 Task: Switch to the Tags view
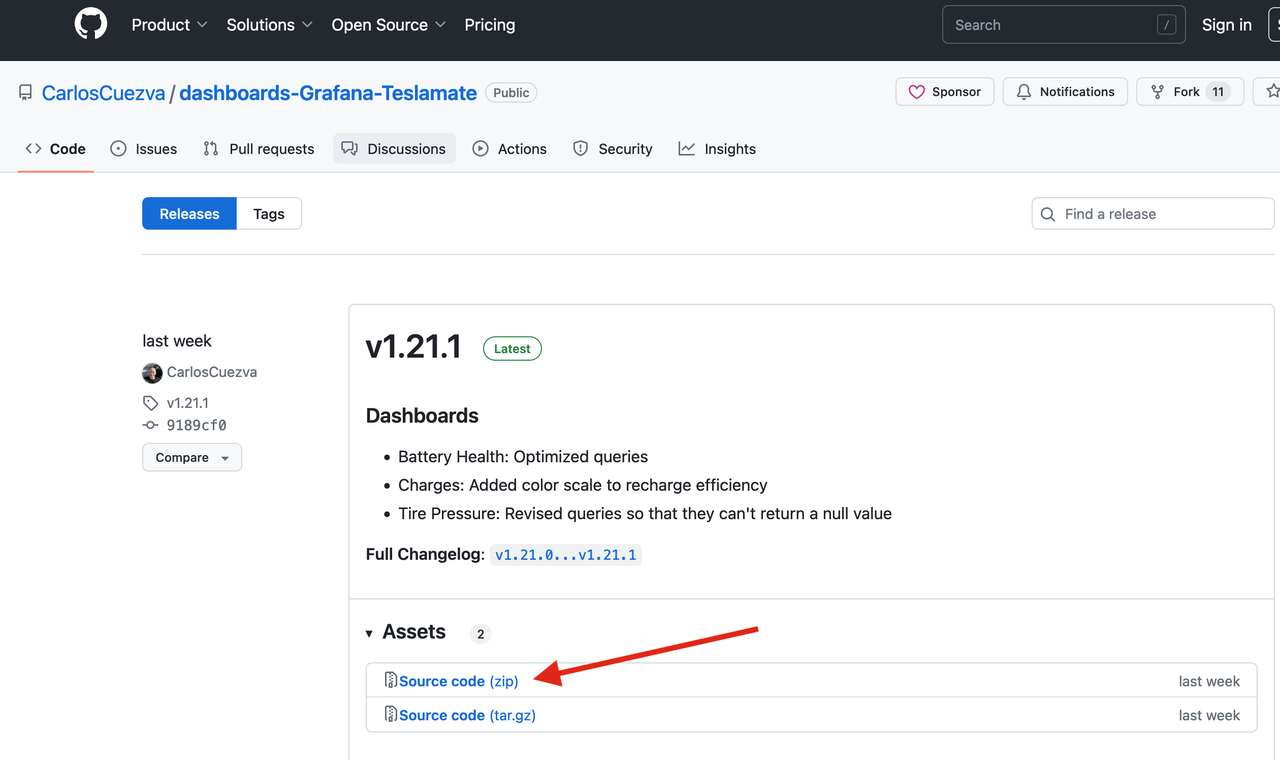269,214
